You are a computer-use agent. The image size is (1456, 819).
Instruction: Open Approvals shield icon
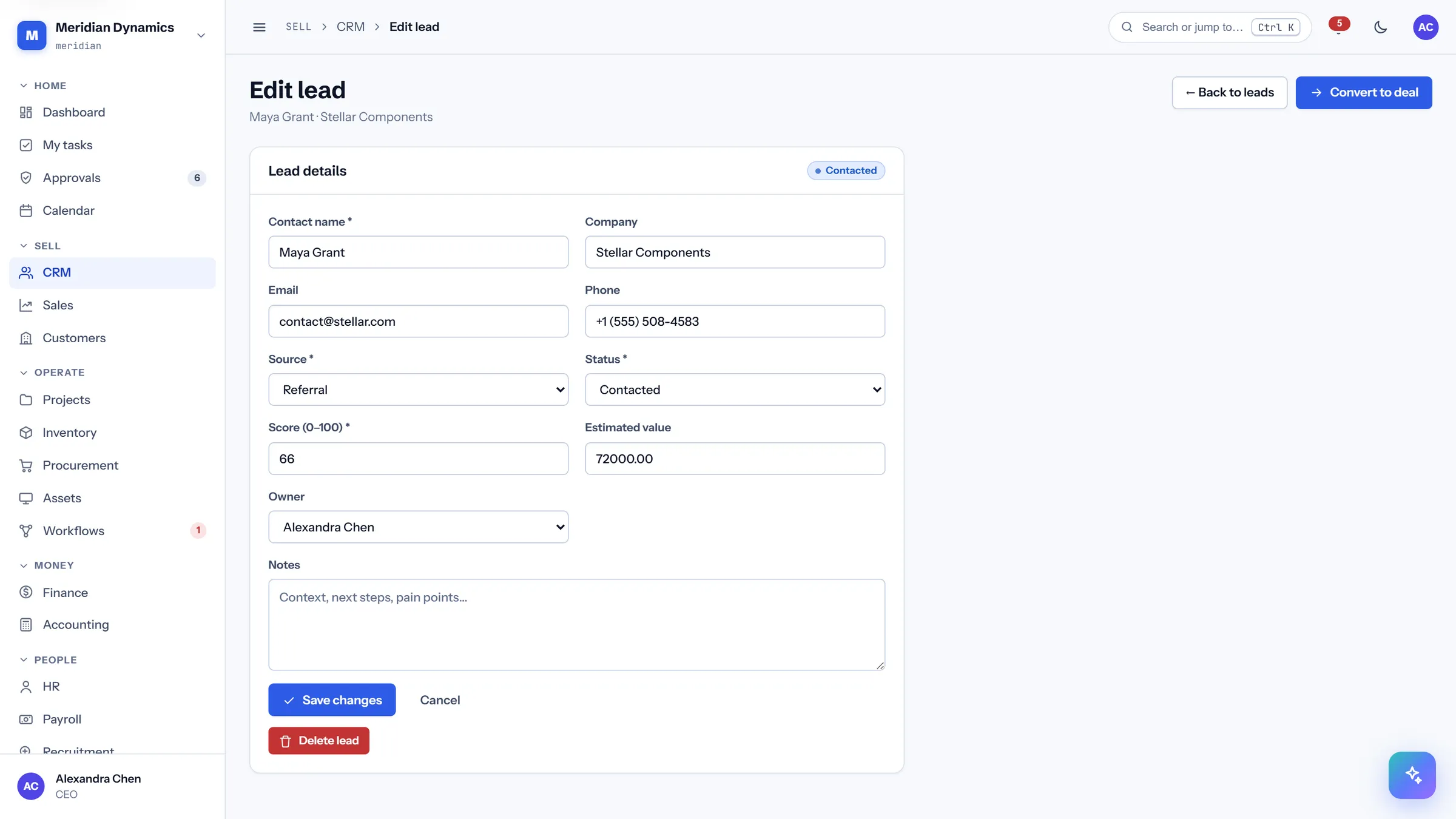25,178
